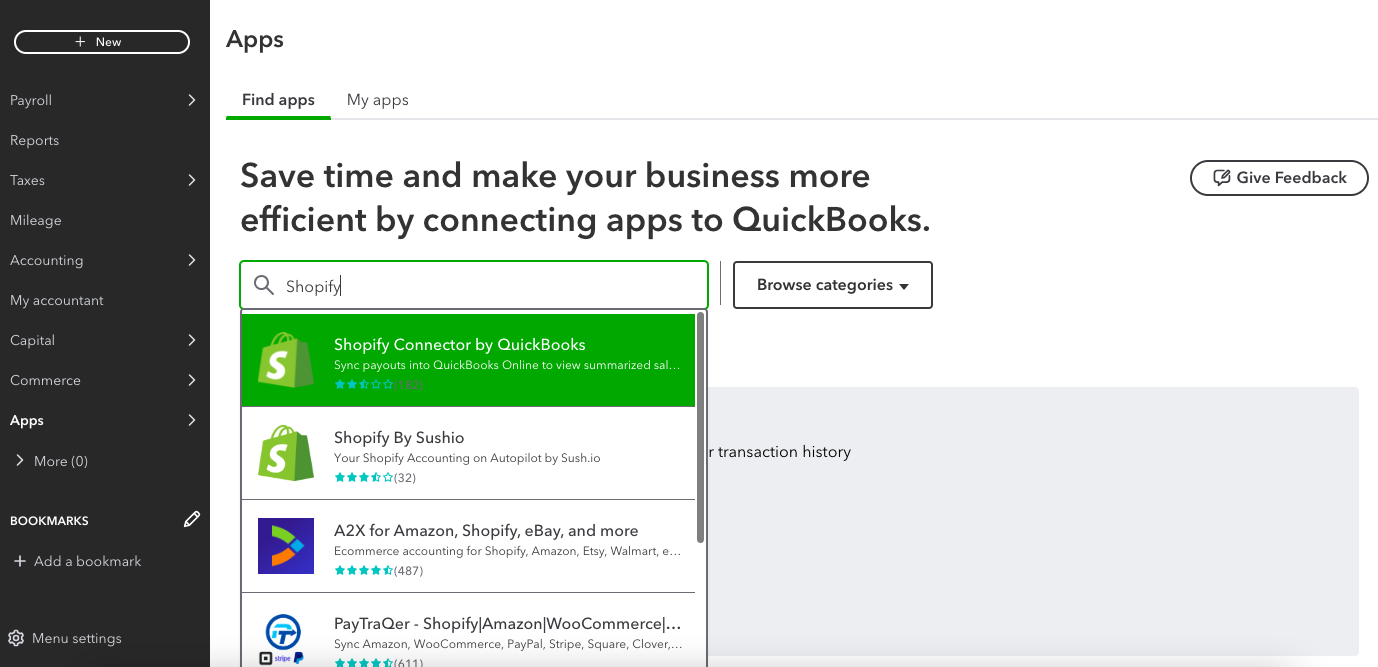Switch to the My apps tab
This screenshot has width=1378, height=667.
pyautogui.click(x=378, y=100)
